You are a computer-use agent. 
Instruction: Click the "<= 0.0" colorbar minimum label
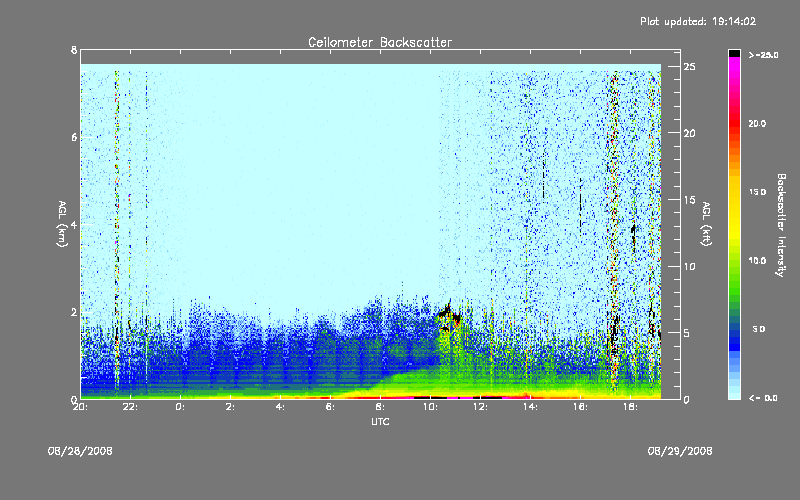pos(763,398)
